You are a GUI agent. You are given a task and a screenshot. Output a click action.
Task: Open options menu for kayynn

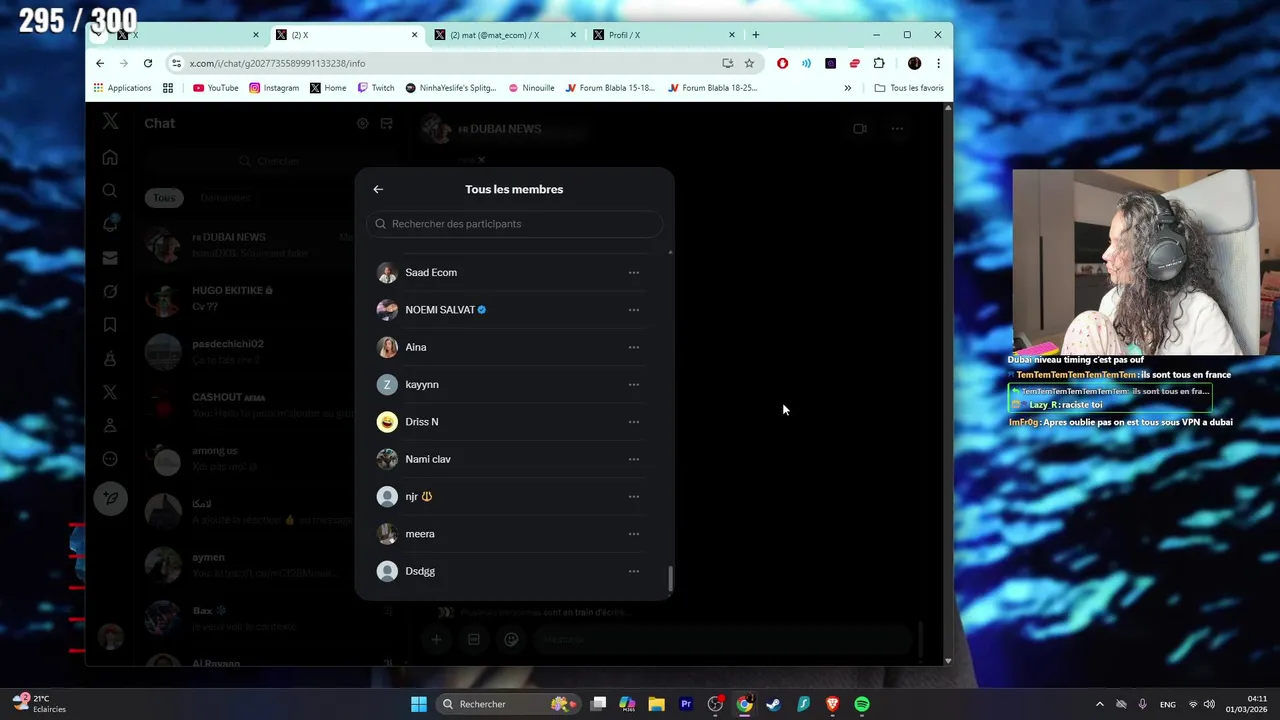[x=633, y=384]
